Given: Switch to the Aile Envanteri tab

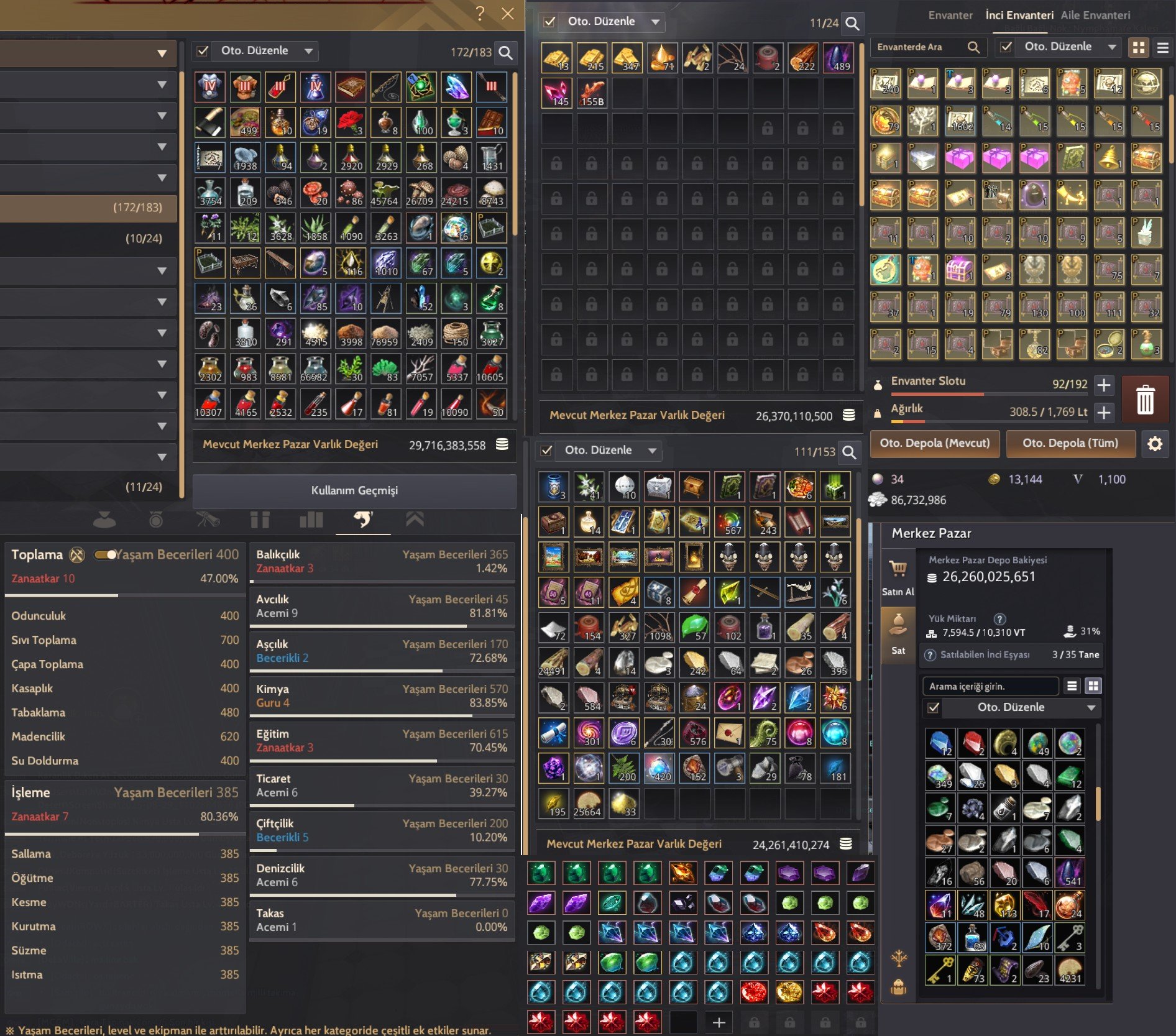Looking at the screenshot, I should tap(1095, 16).
